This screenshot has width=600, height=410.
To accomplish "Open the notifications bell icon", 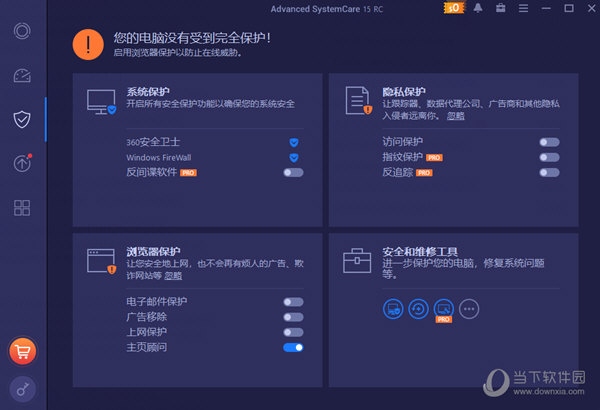I will pyautogui.click(x=478, y=8).
